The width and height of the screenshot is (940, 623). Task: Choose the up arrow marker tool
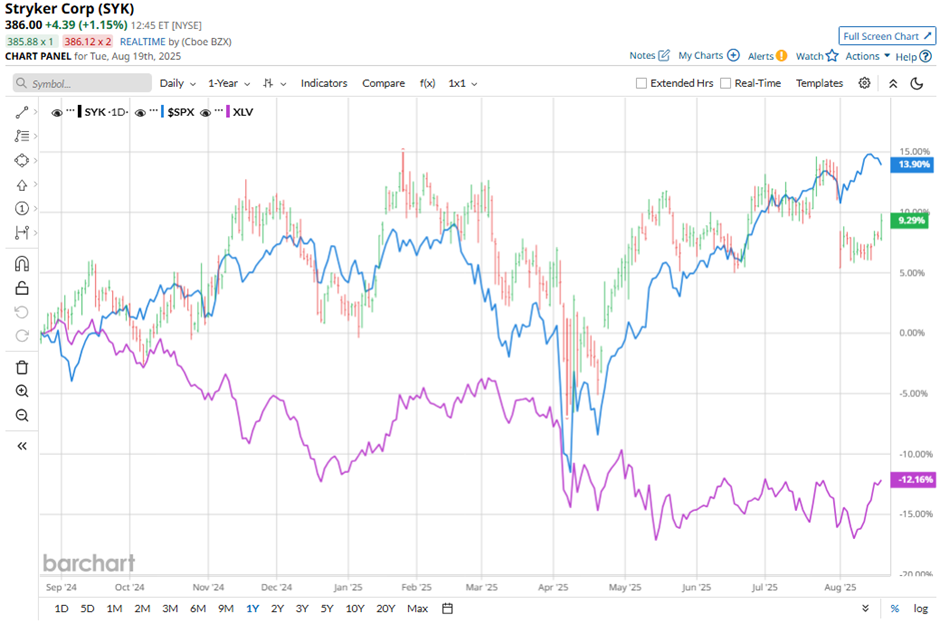point(22,185)
